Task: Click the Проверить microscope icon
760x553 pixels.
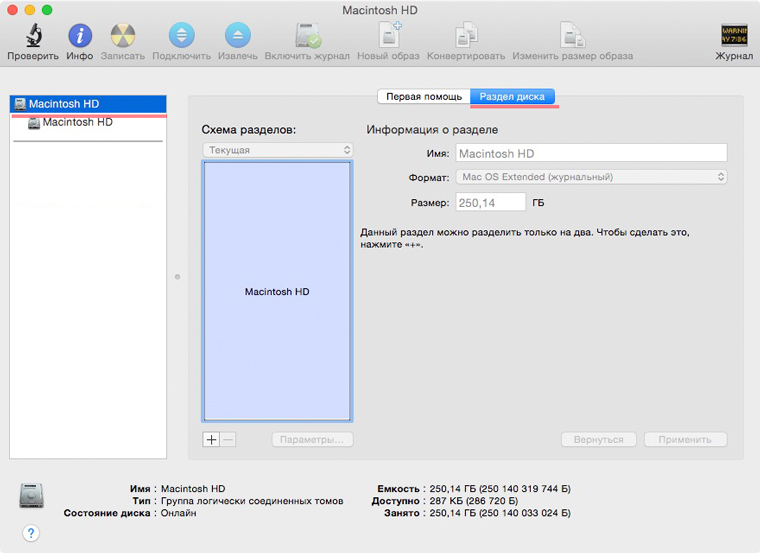Action: (x=33, y=36)
